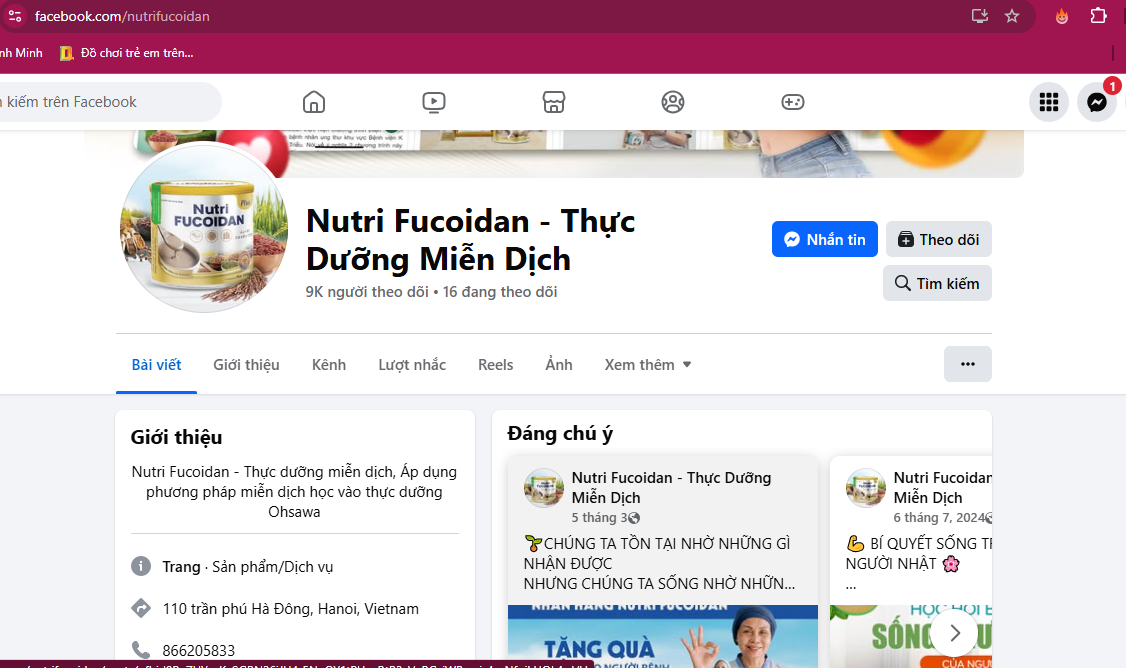Switch to the Reels tab
Screen dimensions: 1126x668
[x=495, y=365]
